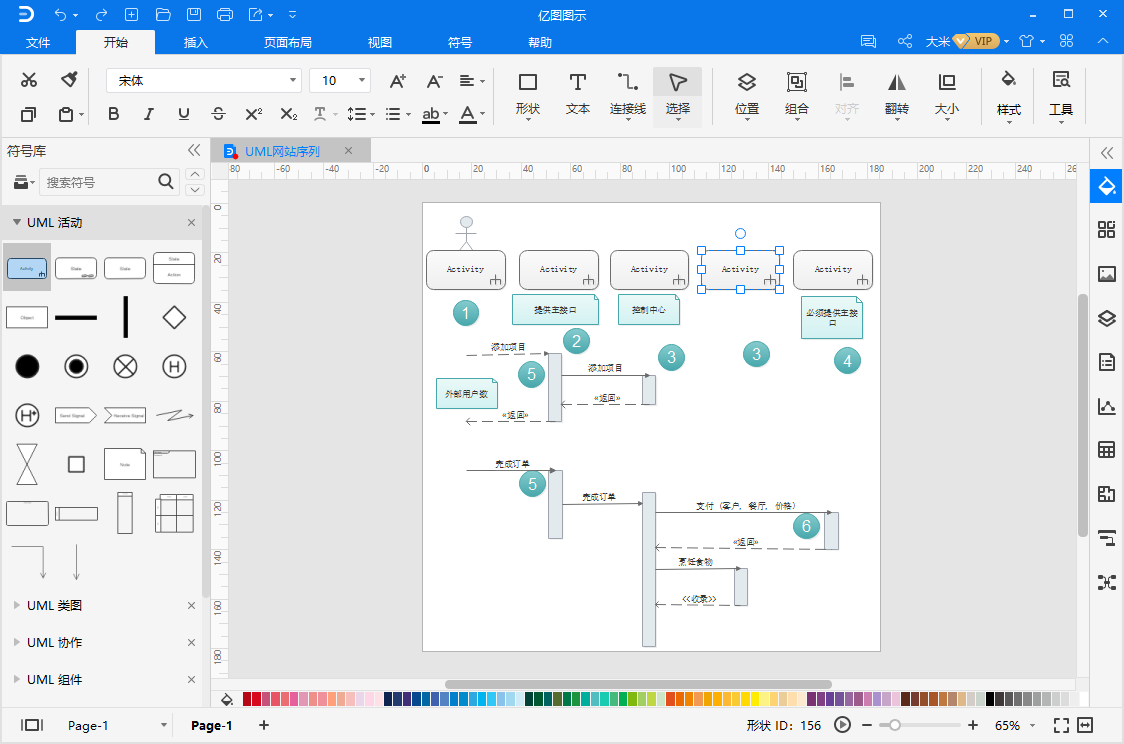Select the 选择 pointer tool

point(677,95)
